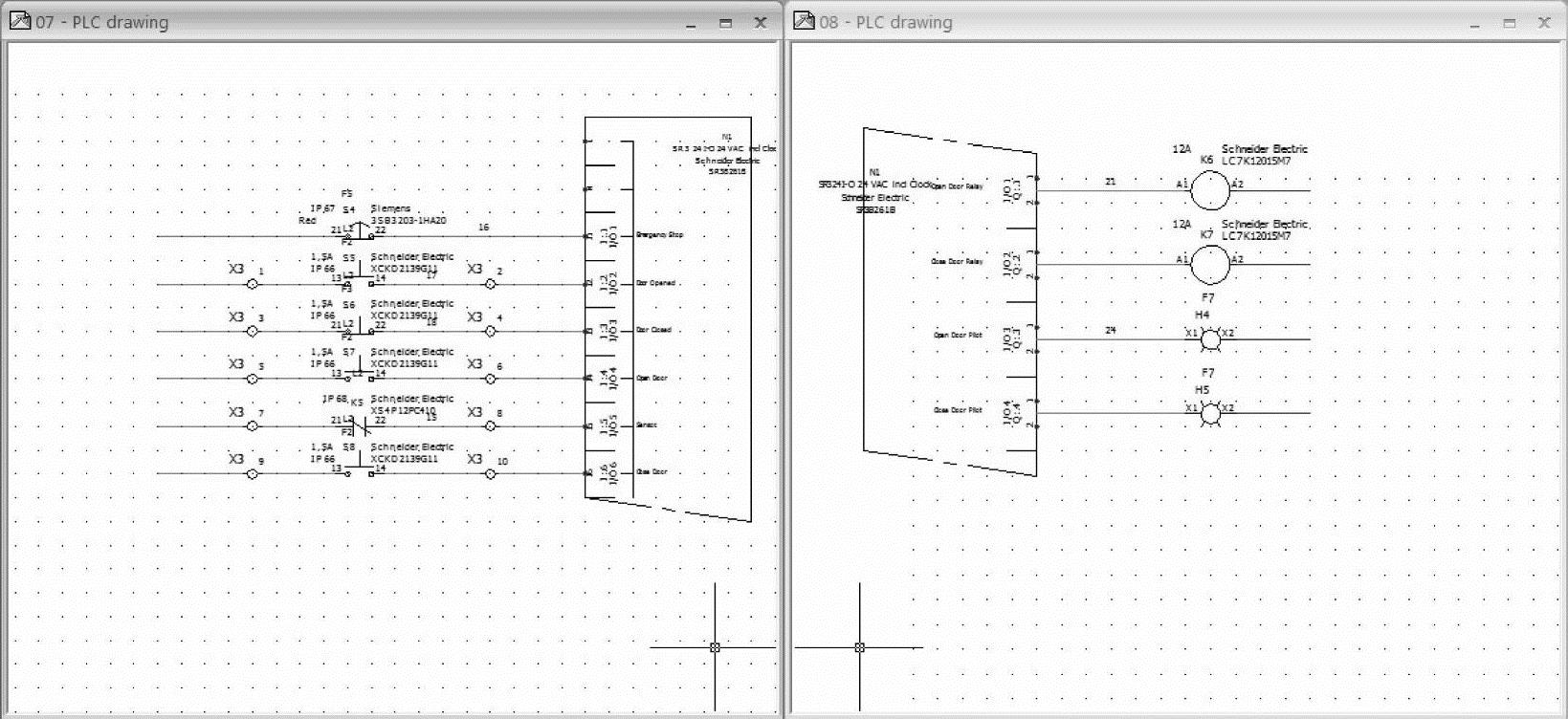
Task: Select terminal X3 3 symbol
Action: (253, 332)
